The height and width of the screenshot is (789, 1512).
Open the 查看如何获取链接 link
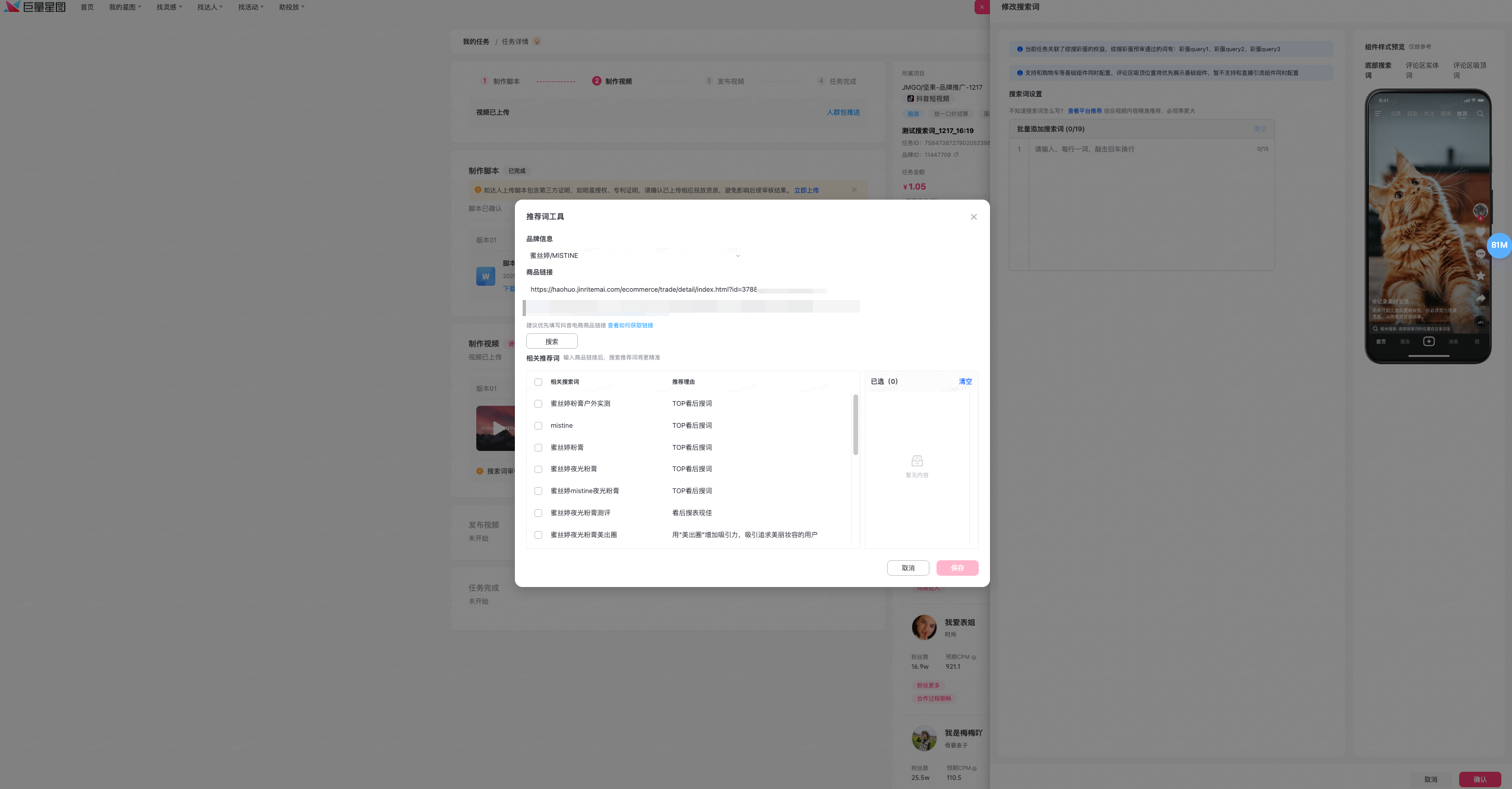tap(630, 326)
